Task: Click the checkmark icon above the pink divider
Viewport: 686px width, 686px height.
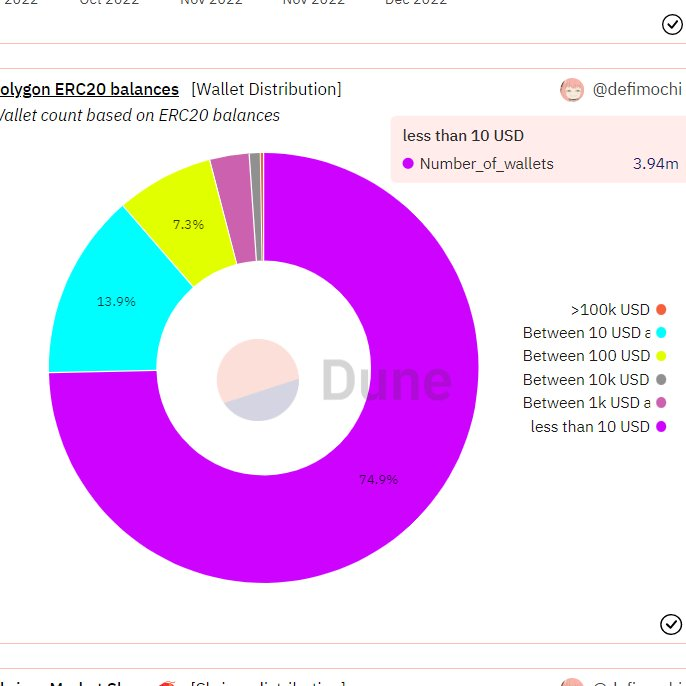Action: click(x=672, y=24)
